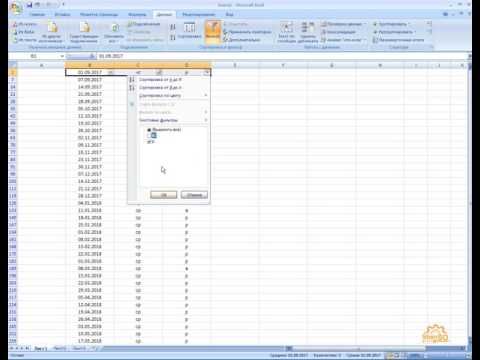This screenshot has height=360, width=480.
Task: Click cell with date 21.09.2017
Action: [x=90, y=94]
